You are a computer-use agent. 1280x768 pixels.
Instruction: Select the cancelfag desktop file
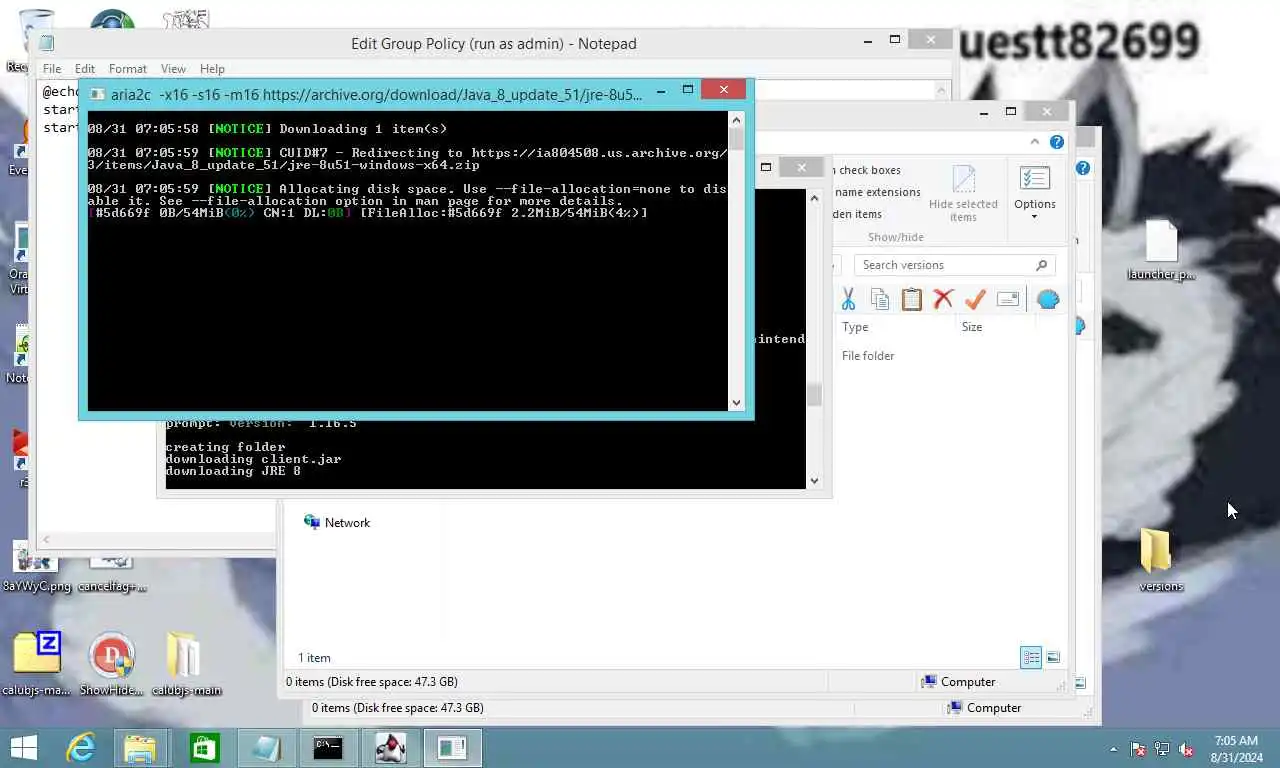112,571
